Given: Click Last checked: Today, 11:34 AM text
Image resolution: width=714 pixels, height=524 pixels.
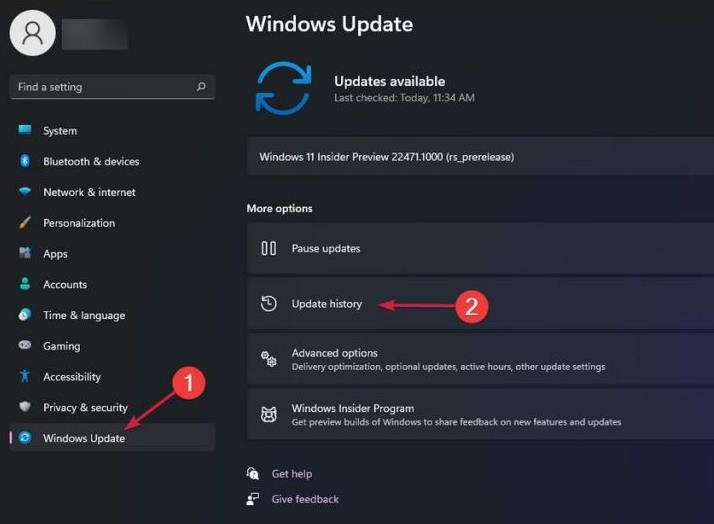Looking at the screenshot, I should 404,97.
